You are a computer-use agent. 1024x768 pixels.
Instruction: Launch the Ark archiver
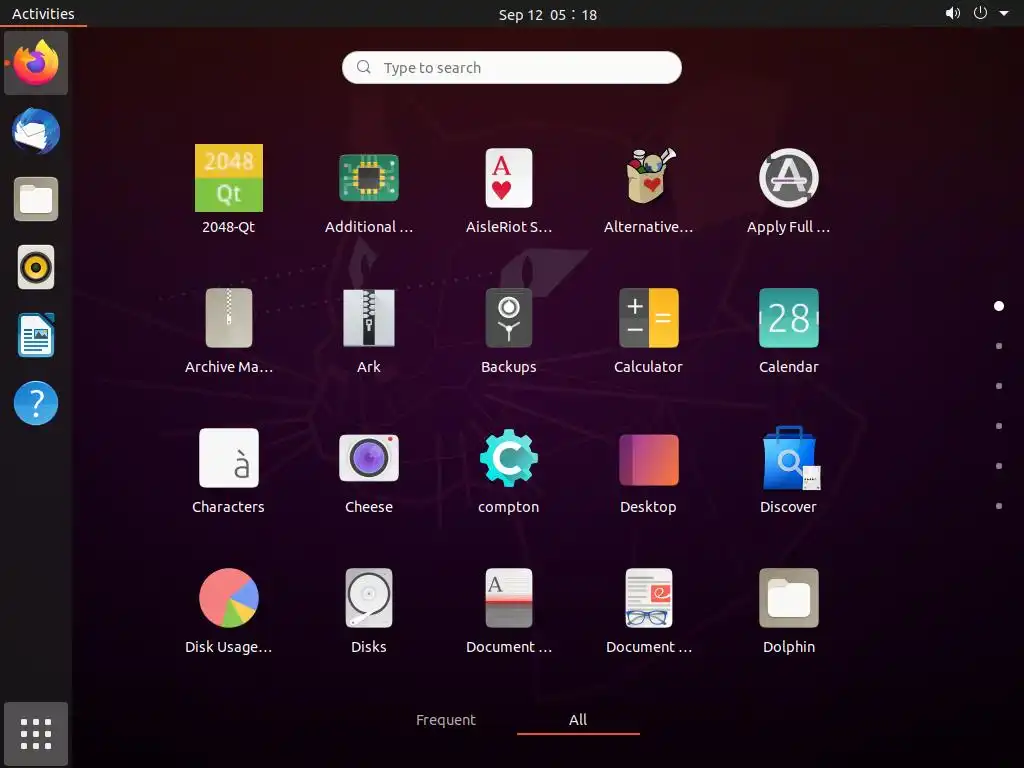coord(368,317)
